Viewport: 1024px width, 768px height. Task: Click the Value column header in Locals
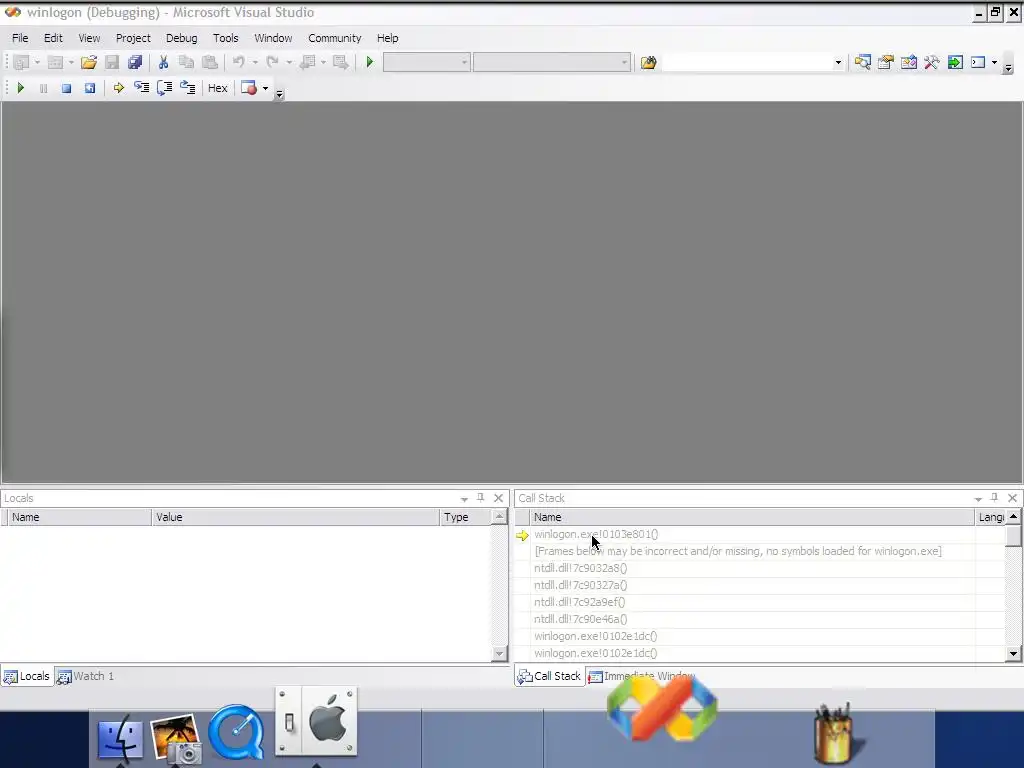tap(295, 517)
